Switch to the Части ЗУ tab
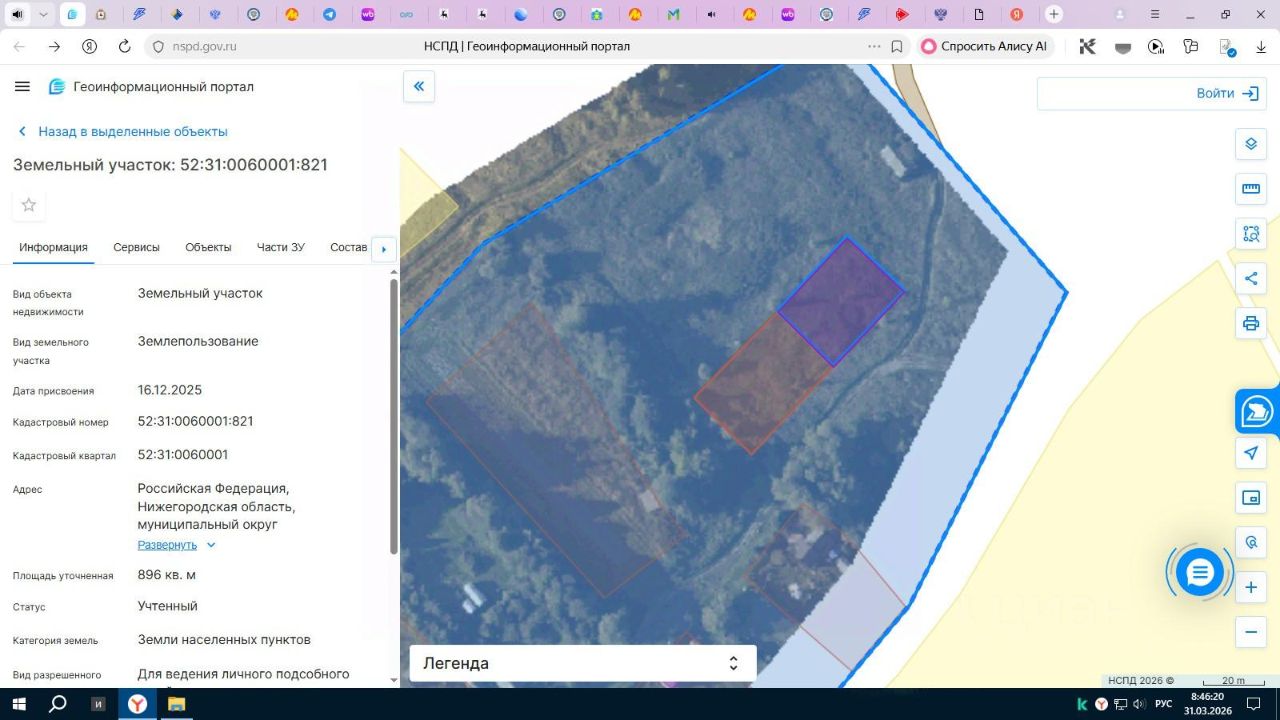The image size is (1280, 720). (281, 247)
